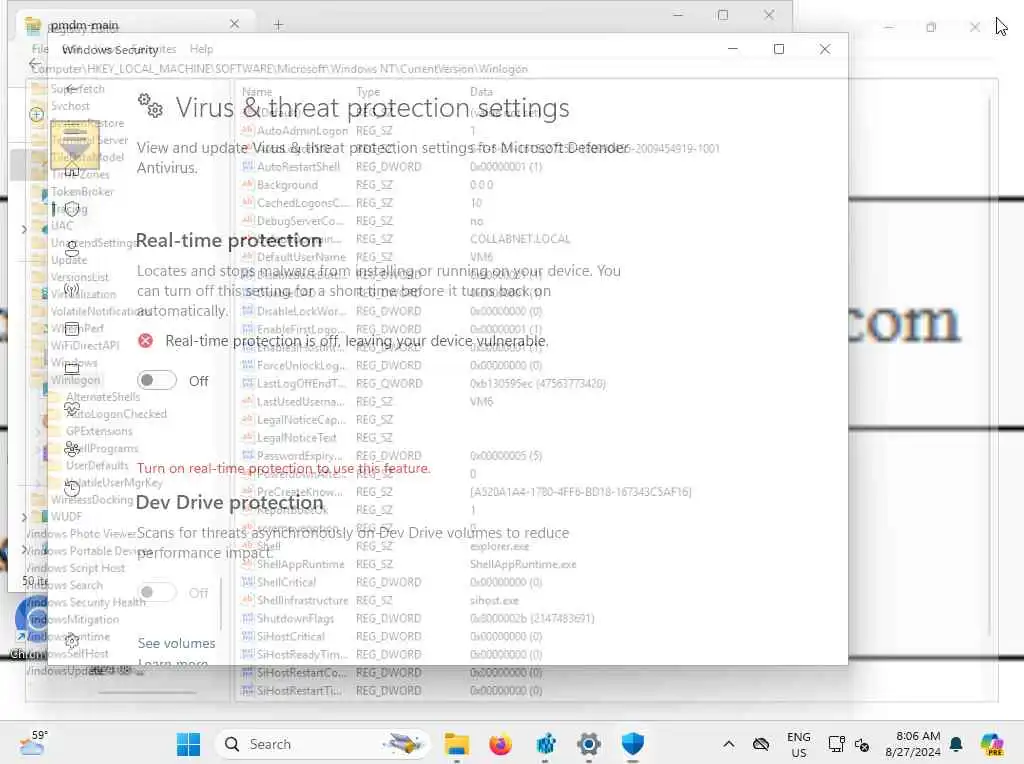Image resolution: width=1024 pixels, height=764 pixels.
Task: Open Settings gear icon on the taskbar
Action: tap(588, 744)
